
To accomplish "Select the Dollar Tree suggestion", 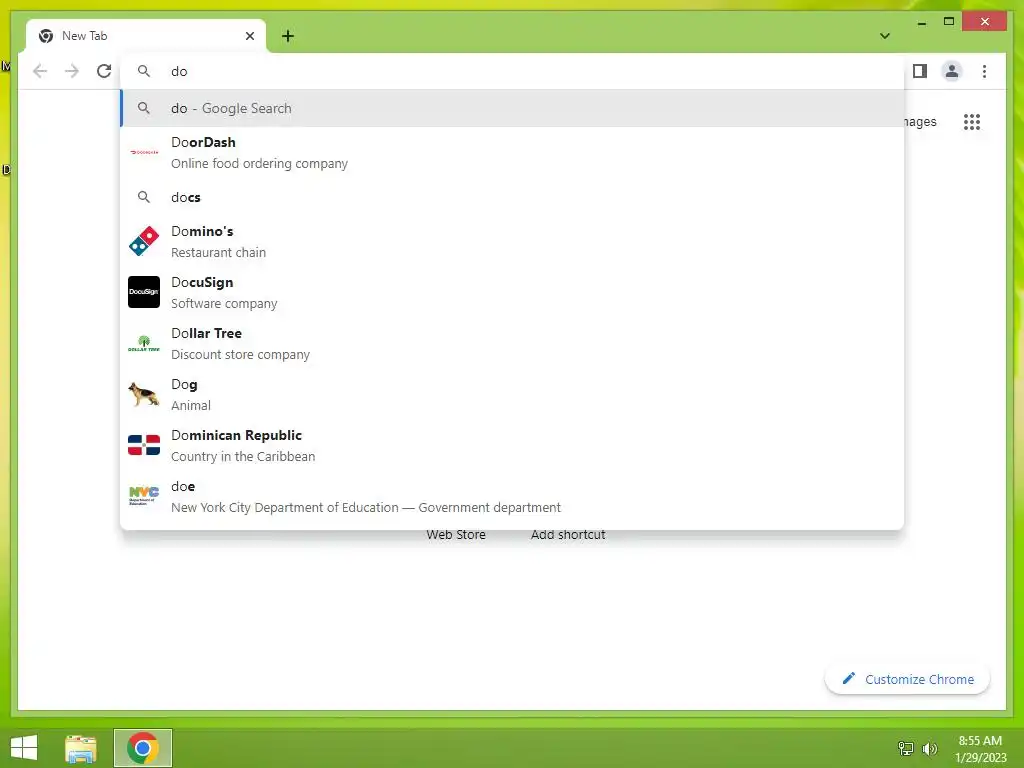I will (x=512, y=344).
